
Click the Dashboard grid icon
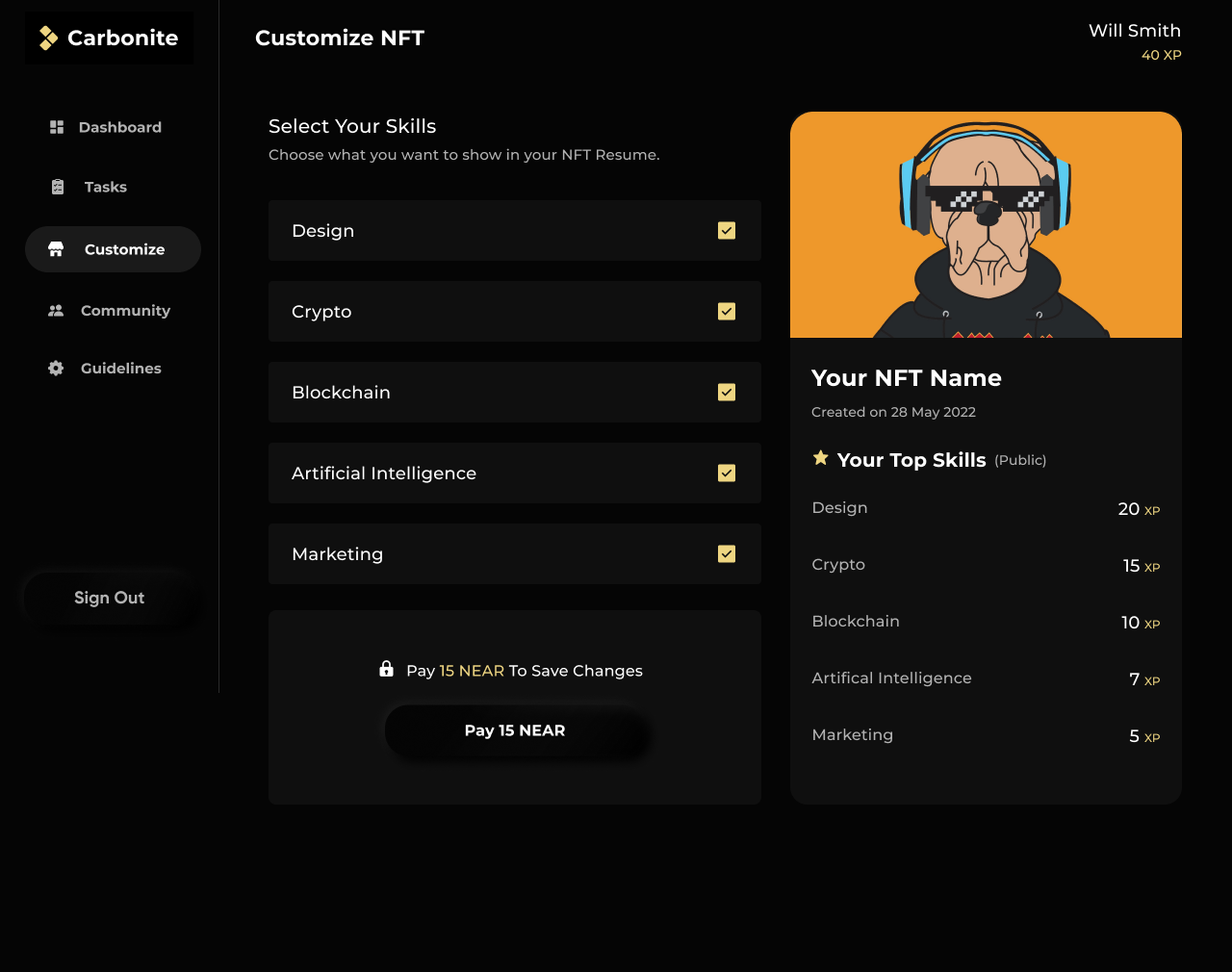click(x=57, y=127)
